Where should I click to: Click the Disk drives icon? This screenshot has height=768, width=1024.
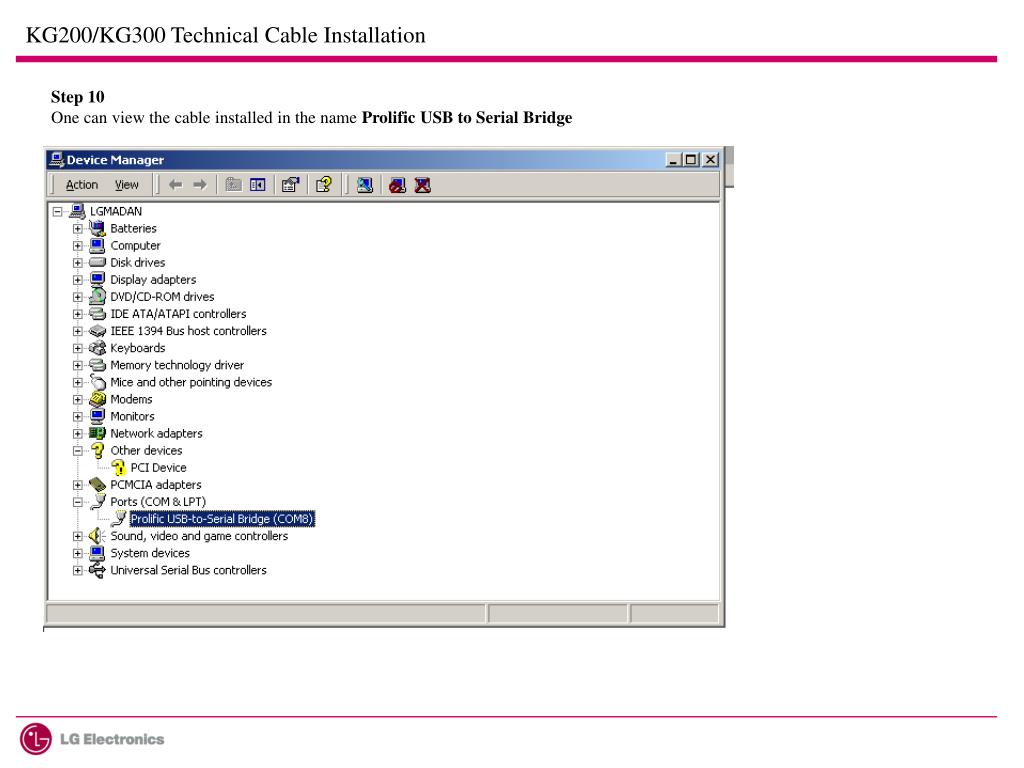[x=97, y=263]
